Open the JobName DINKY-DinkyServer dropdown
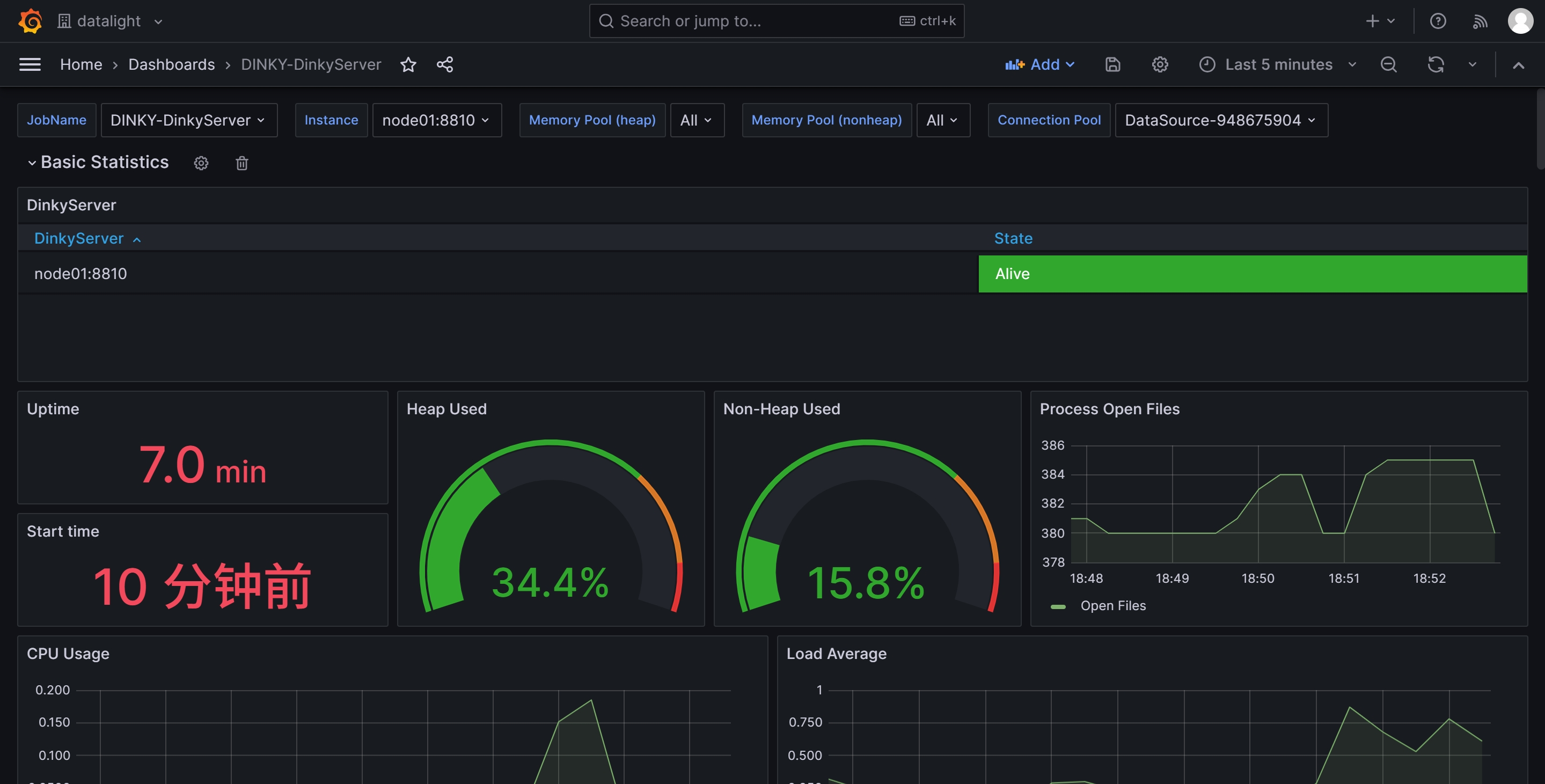Screen dimensions: 1545x784 click(x=188, y=120)
